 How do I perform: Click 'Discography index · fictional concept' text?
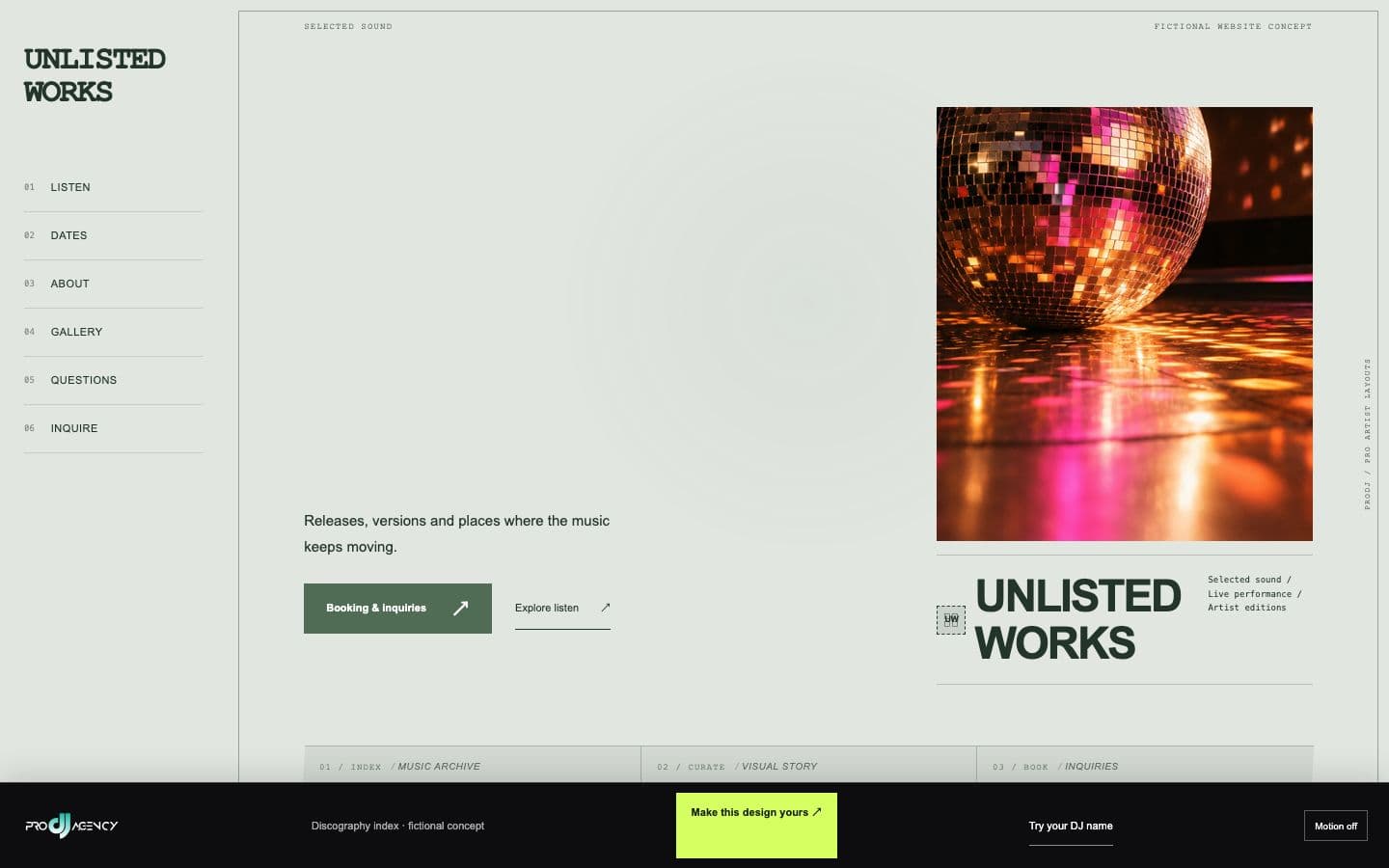pos(397,826)
